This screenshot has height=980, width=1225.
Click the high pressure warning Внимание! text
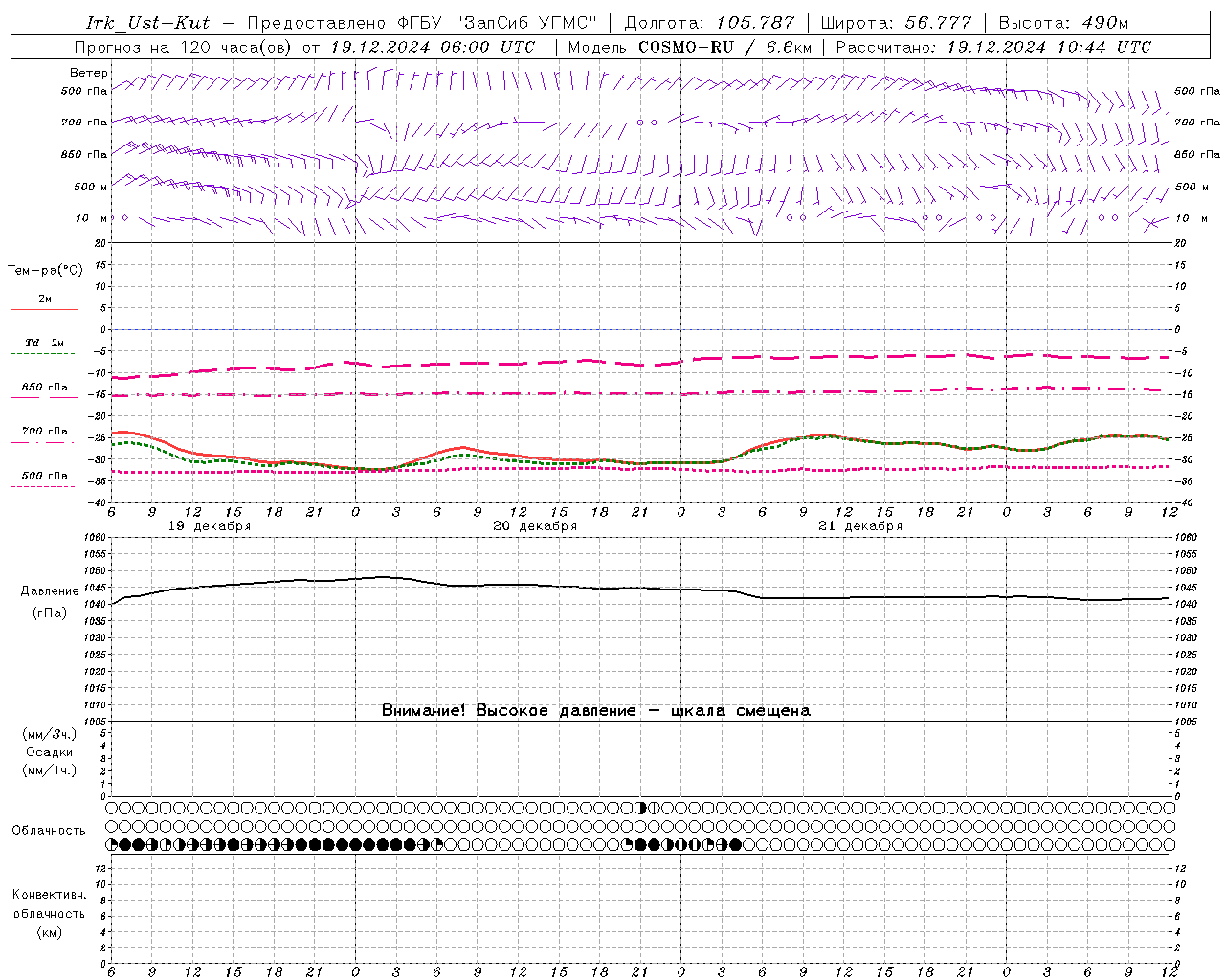coord(595,710)
